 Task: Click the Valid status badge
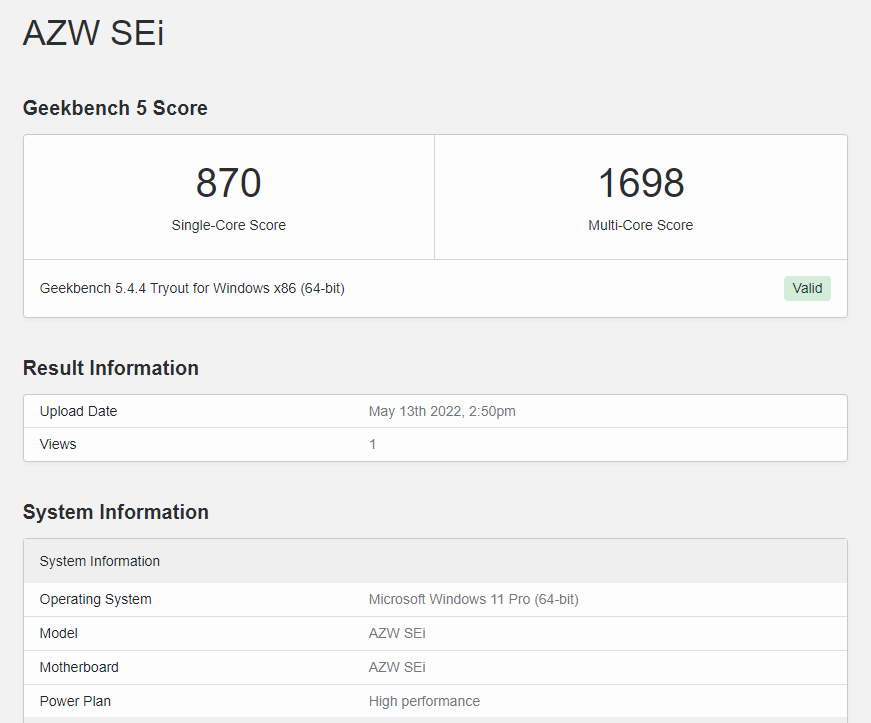pyautogui.click(x=807, y=288)
